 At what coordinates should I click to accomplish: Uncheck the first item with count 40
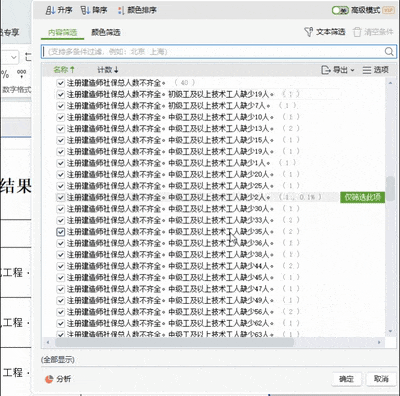[61, 83]
